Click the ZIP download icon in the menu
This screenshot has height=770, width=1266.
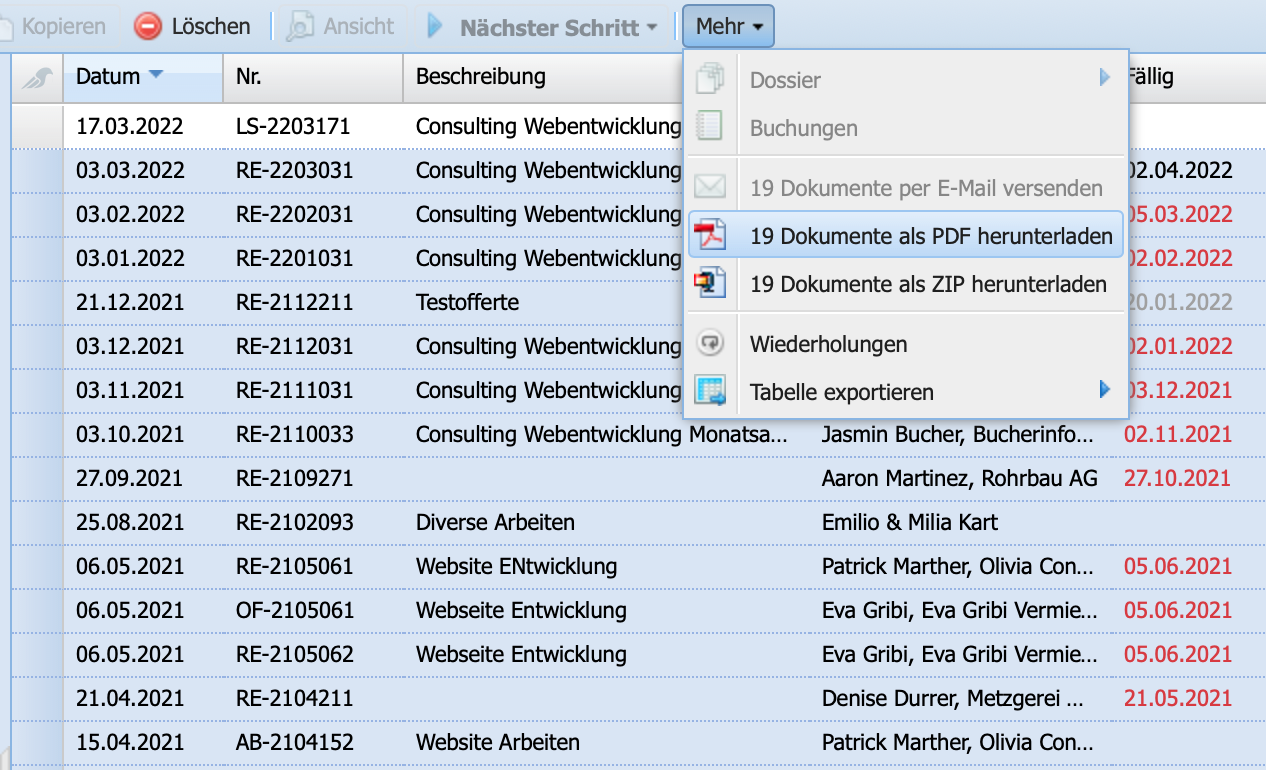tap(712, 283)
